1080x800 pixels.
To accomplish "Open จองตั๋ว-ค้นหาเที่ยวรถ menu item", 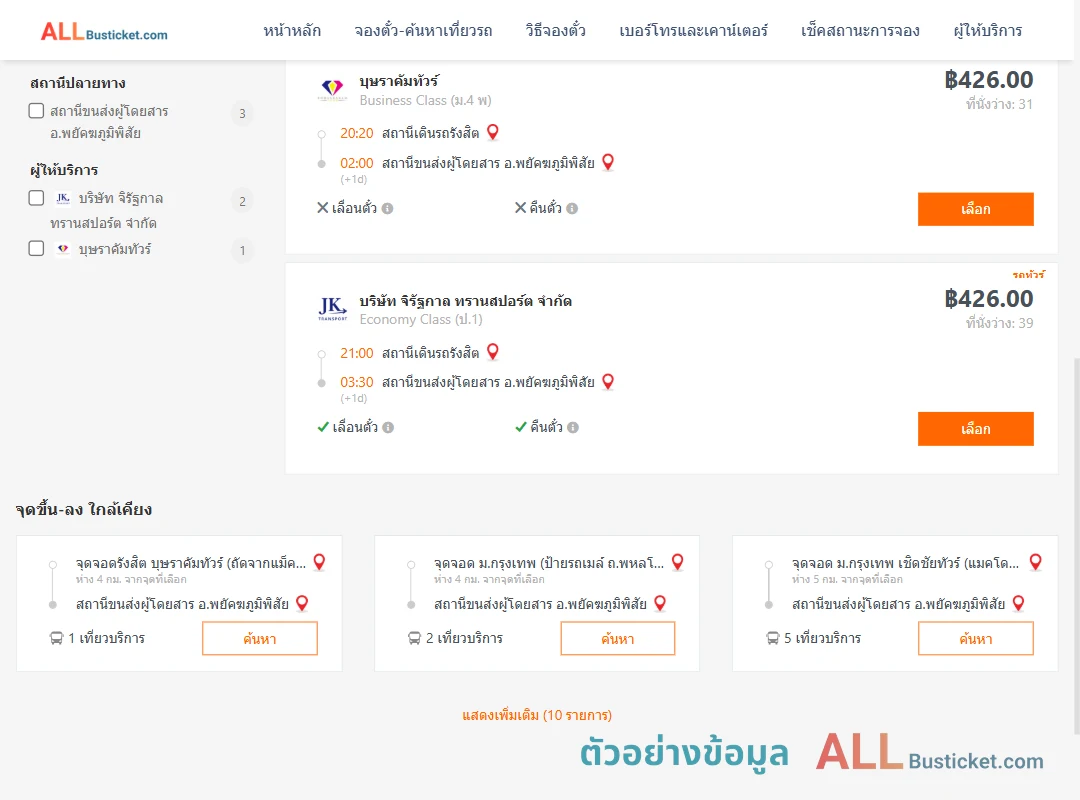I will 423,30.
